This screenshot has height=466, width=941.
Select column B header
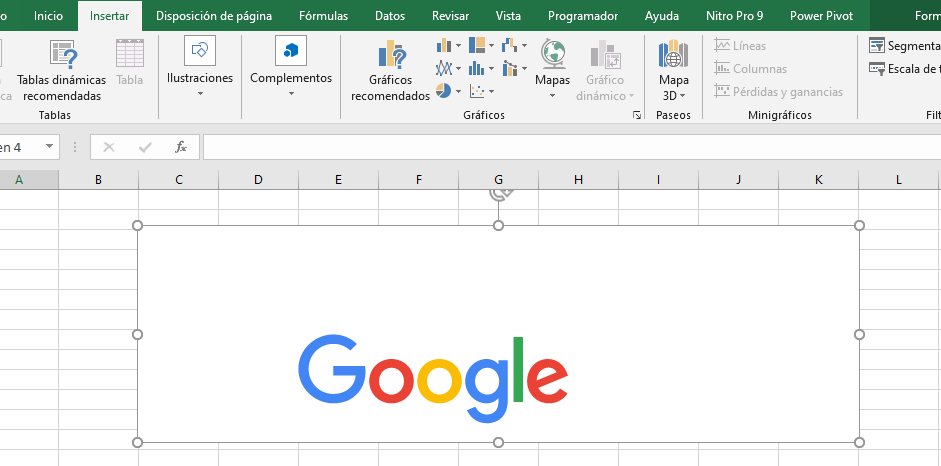coord(98,179)
